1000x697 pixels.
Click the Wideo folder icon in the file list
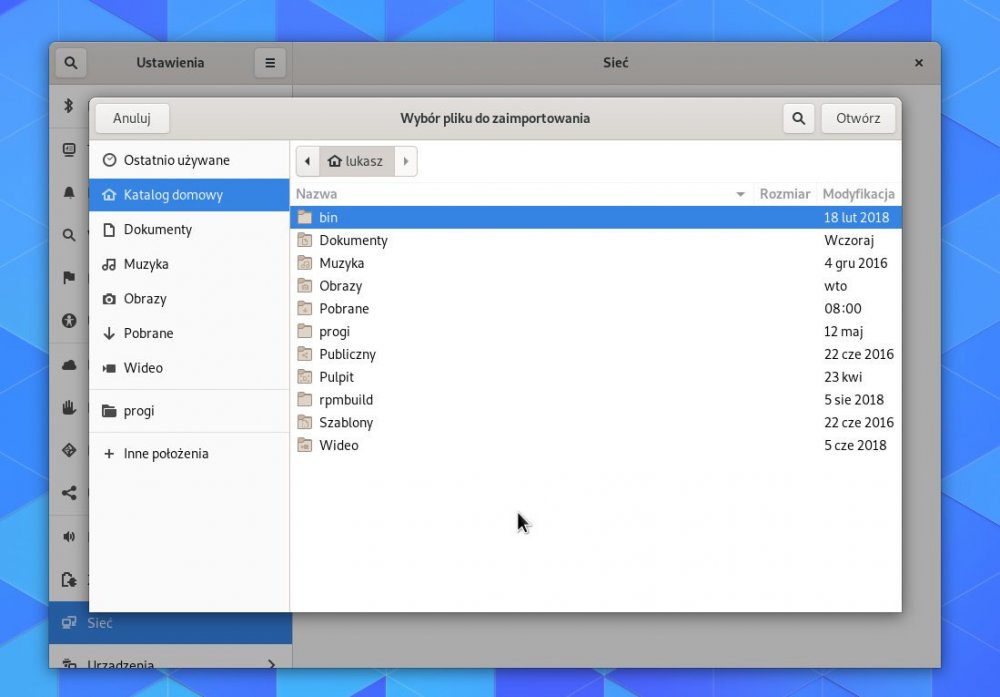click(x=305, y=445)
